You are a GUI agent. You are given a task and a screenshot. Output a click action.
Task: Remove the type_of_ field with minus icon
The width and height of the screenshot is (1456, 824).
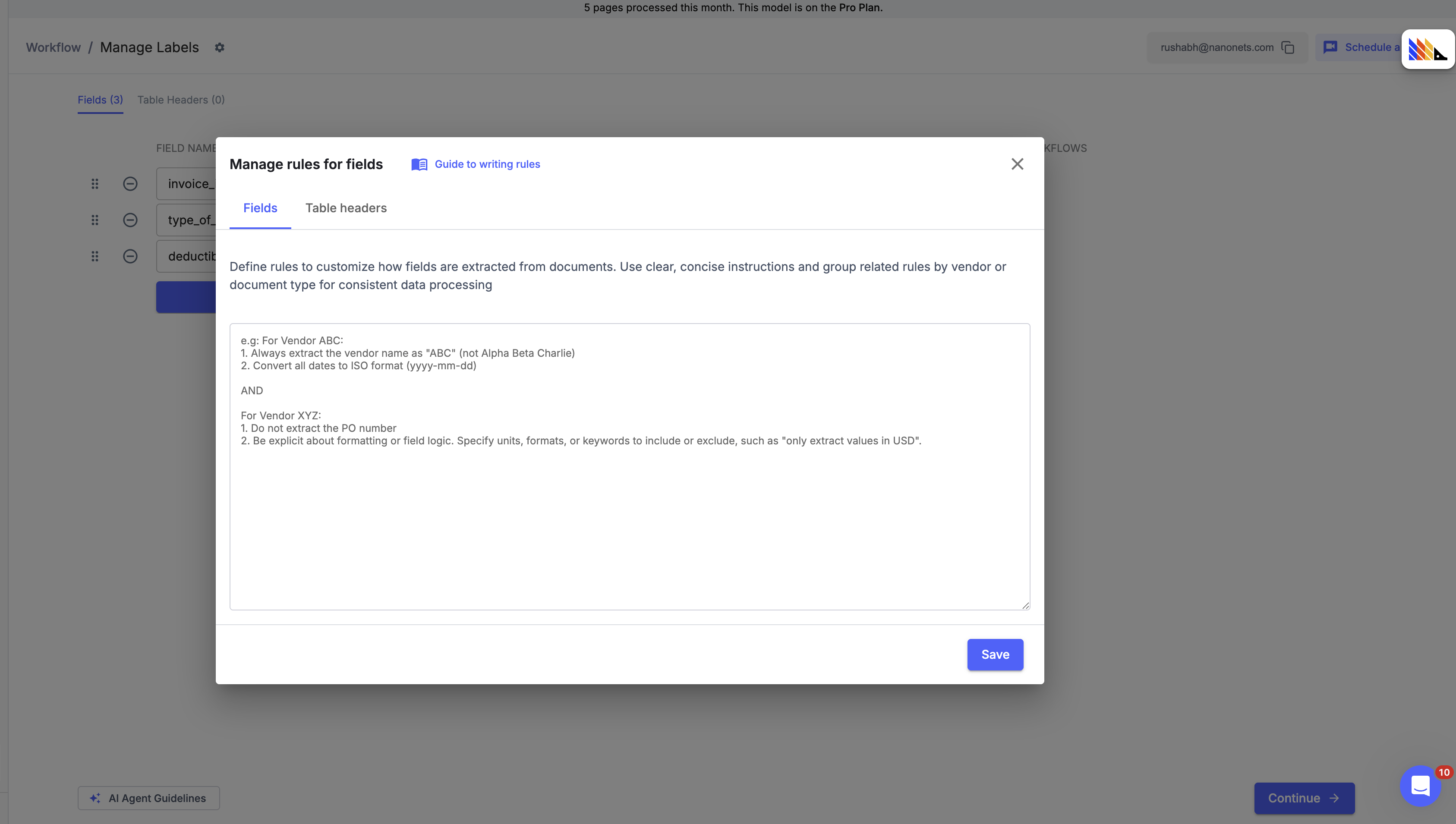(x=130, y=220)
